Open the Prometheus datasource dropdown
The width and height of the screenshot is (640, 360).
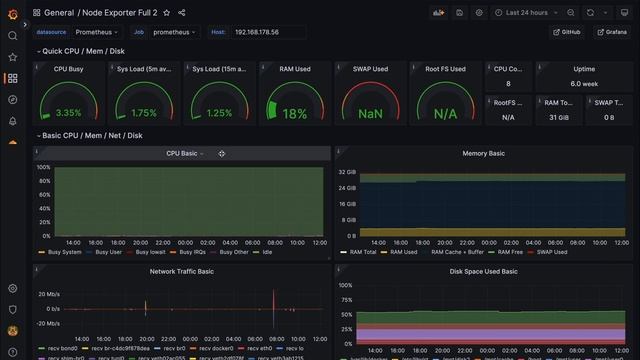pos(96,32)
